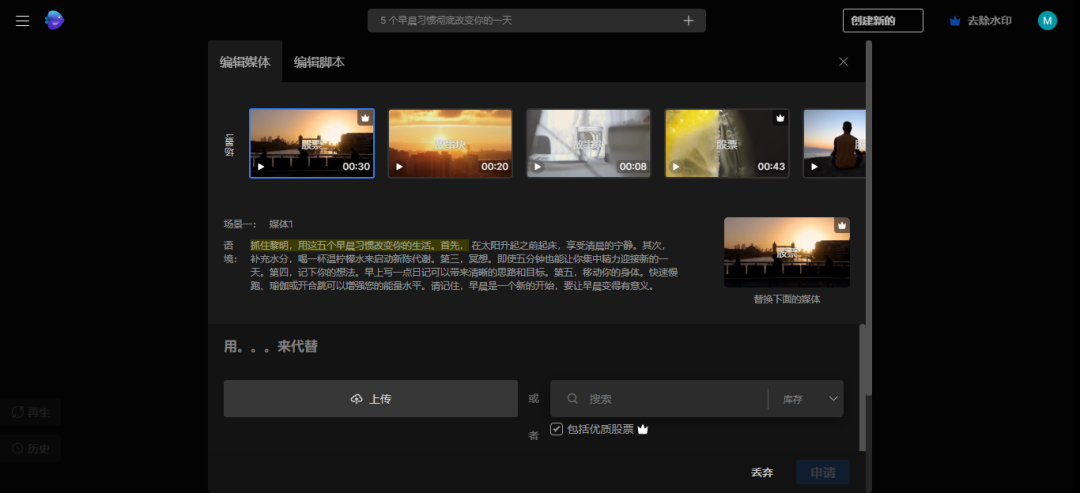Play the third clip with 00:08 duration

click(x=538, y=167)
